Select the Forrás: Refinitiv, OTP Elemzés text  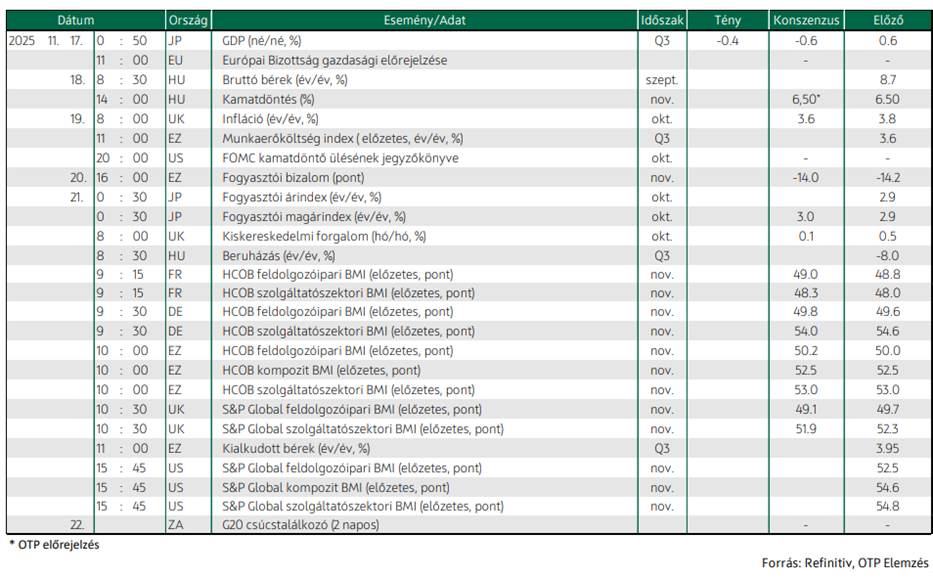point(845,563)
